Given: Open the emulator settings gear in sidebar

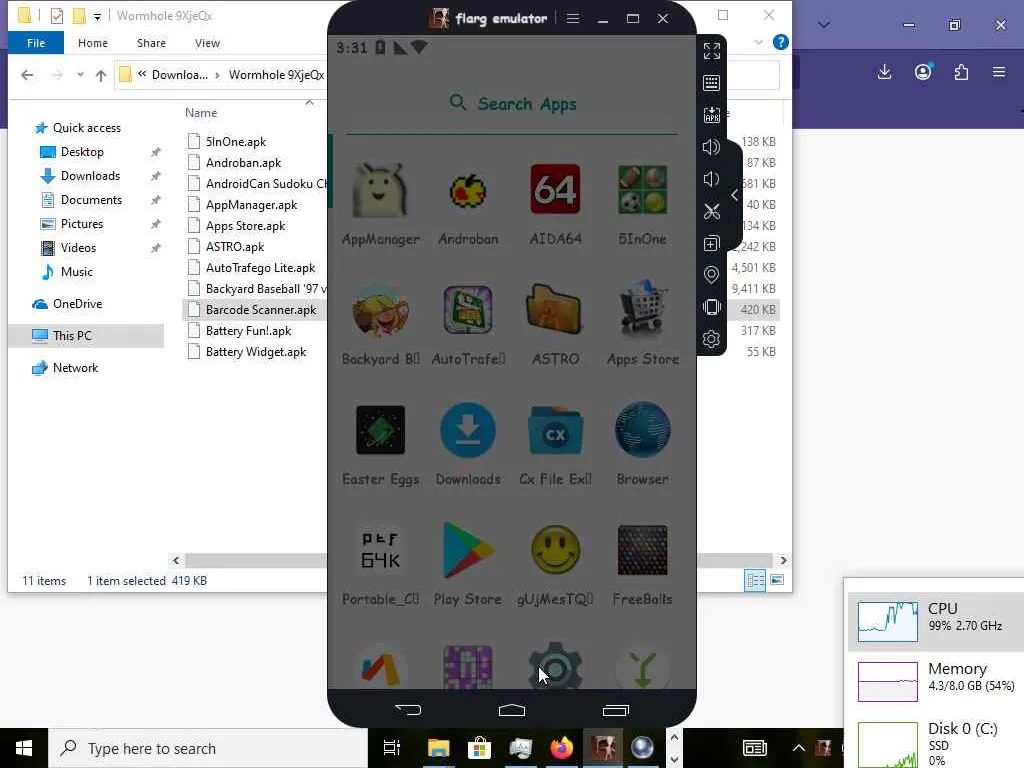Looking at the screenshot, I should pyautogui.click(x=712, y=339).
